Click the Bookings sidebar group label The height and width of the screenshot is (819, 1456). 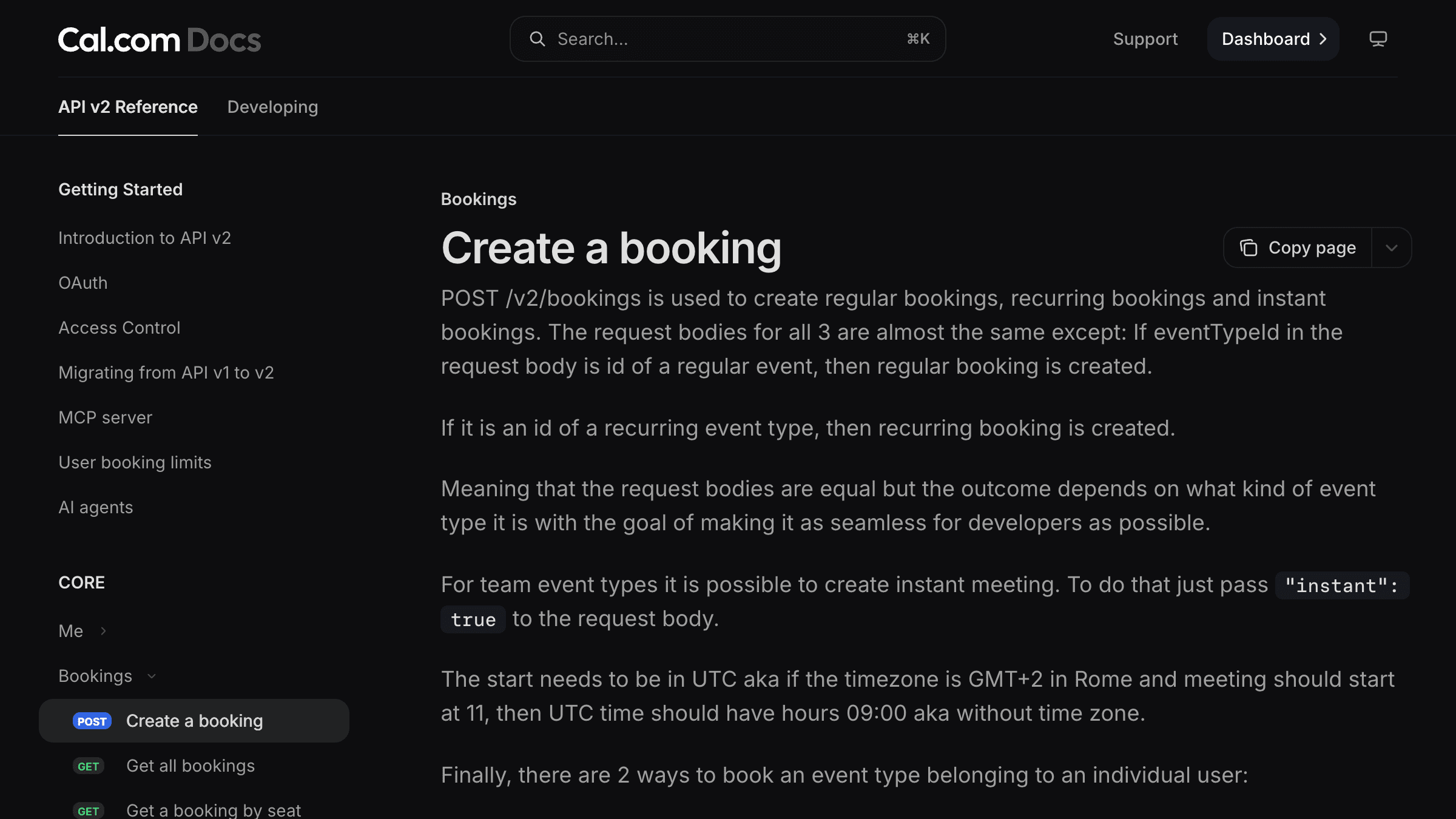(95, 676)
